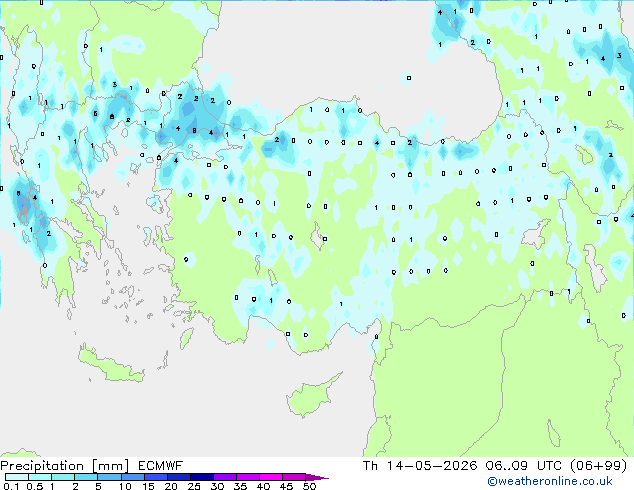Click the 'Th' weekday abbreviation
Image resolution: width=634 pixels, height=490 pixels.
(370, 466)
